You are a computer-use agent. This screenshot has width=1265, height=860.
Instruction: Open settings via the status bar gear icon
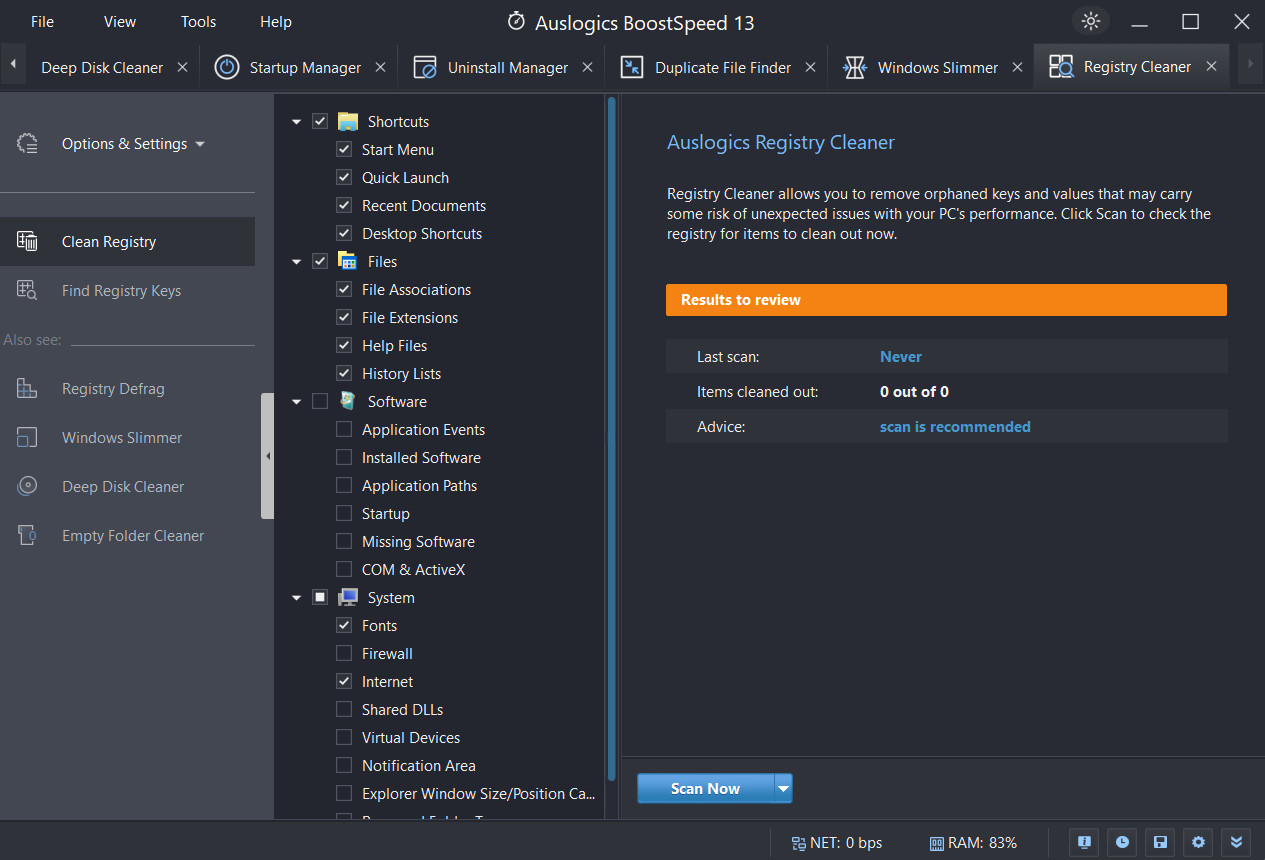(x=1198, y=842)
